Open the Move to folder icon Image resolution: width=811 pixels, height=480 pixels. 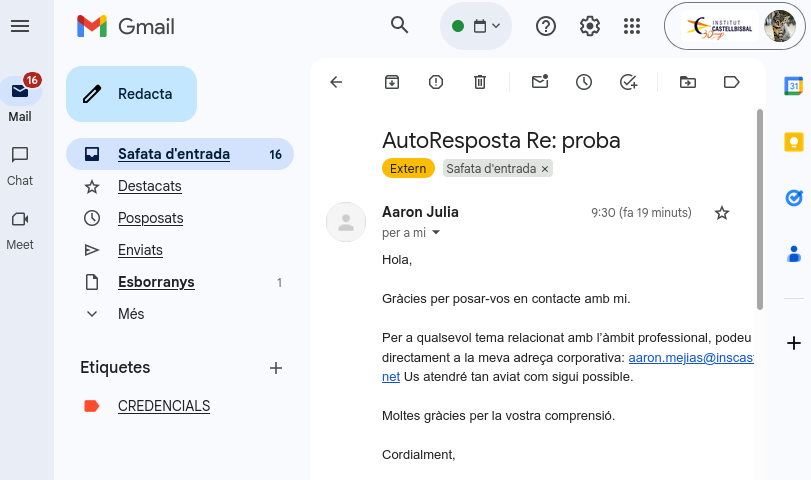click(x=688, y=82)
